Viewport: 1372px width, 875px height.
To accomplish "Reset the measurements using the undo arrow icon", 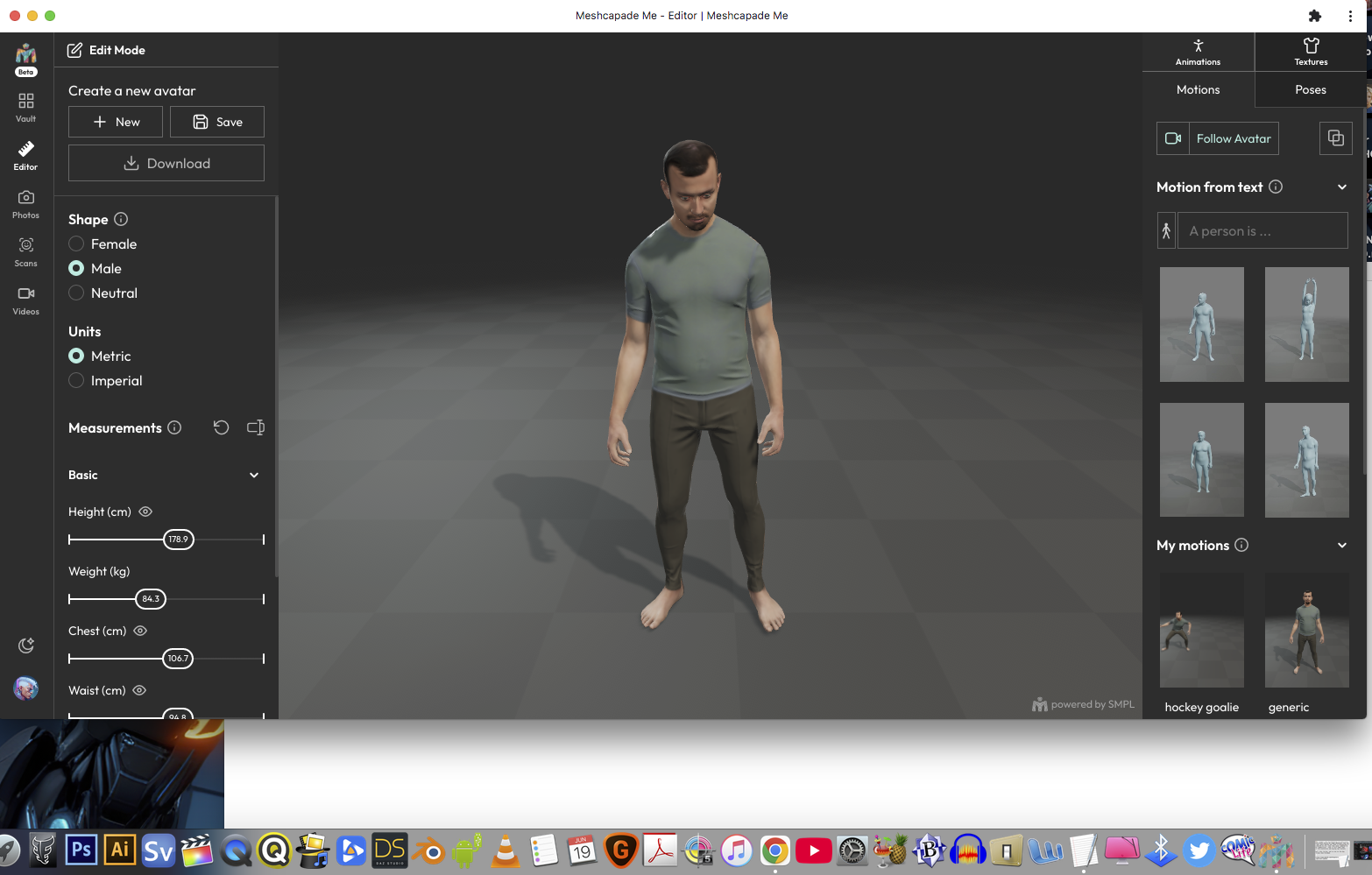I will pos(221,427).
